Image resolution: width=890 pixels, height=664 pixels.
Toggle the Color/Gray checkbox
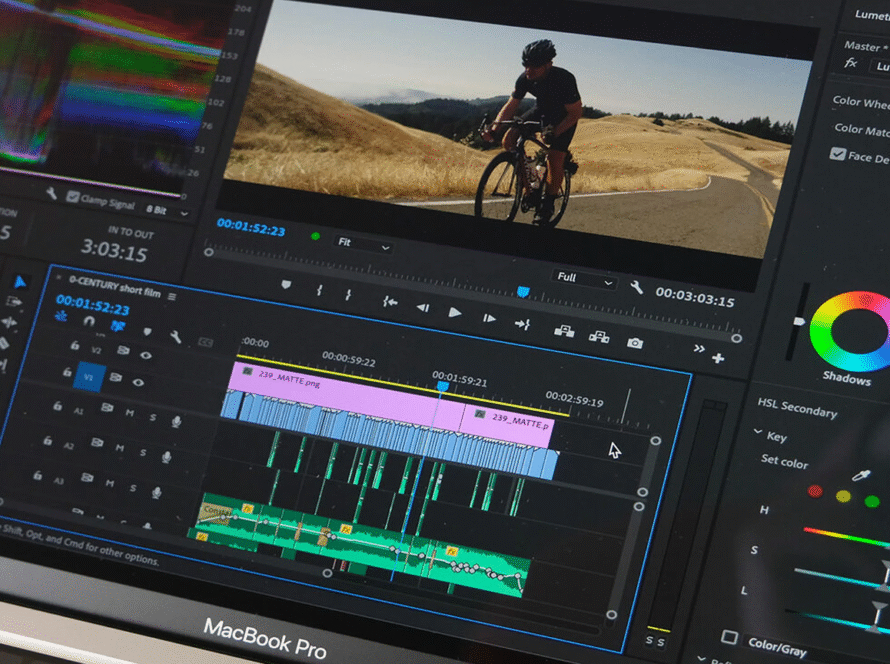tap(729, 637)
